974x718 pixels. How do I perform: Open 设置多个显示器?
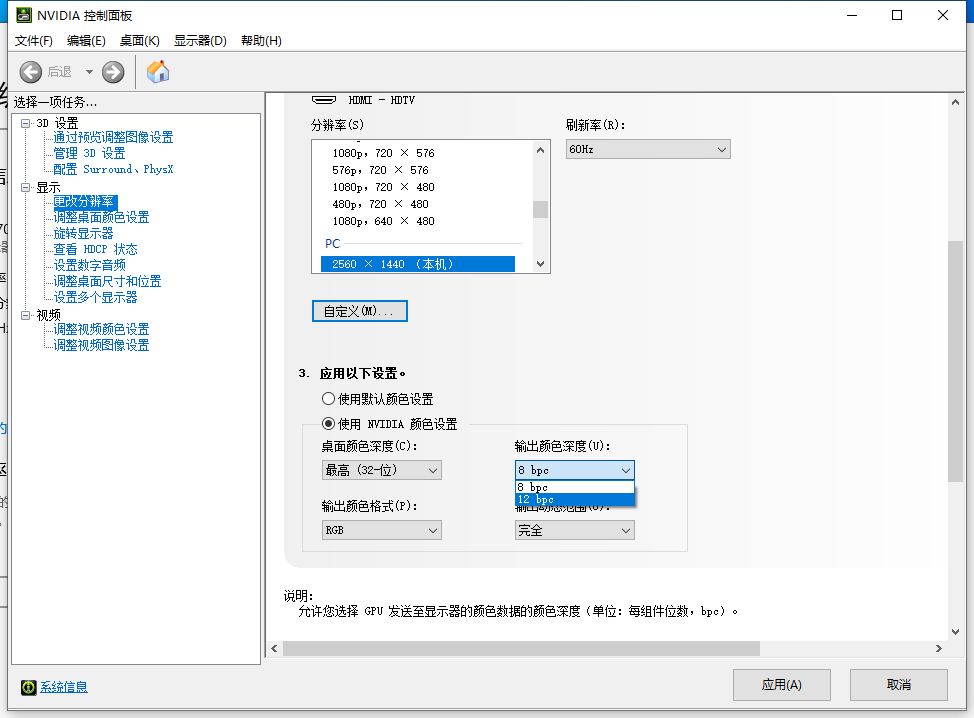coord(95,298)
